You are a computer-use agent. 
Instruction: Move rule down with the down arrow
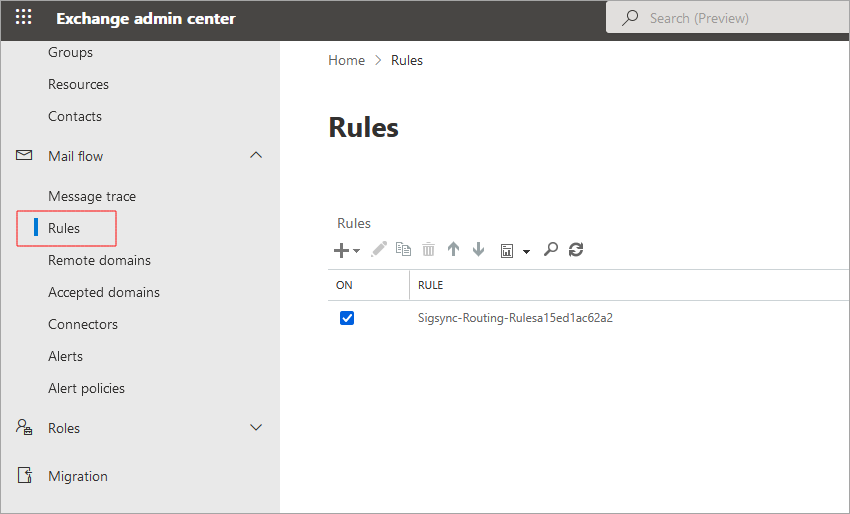[478, 250]
